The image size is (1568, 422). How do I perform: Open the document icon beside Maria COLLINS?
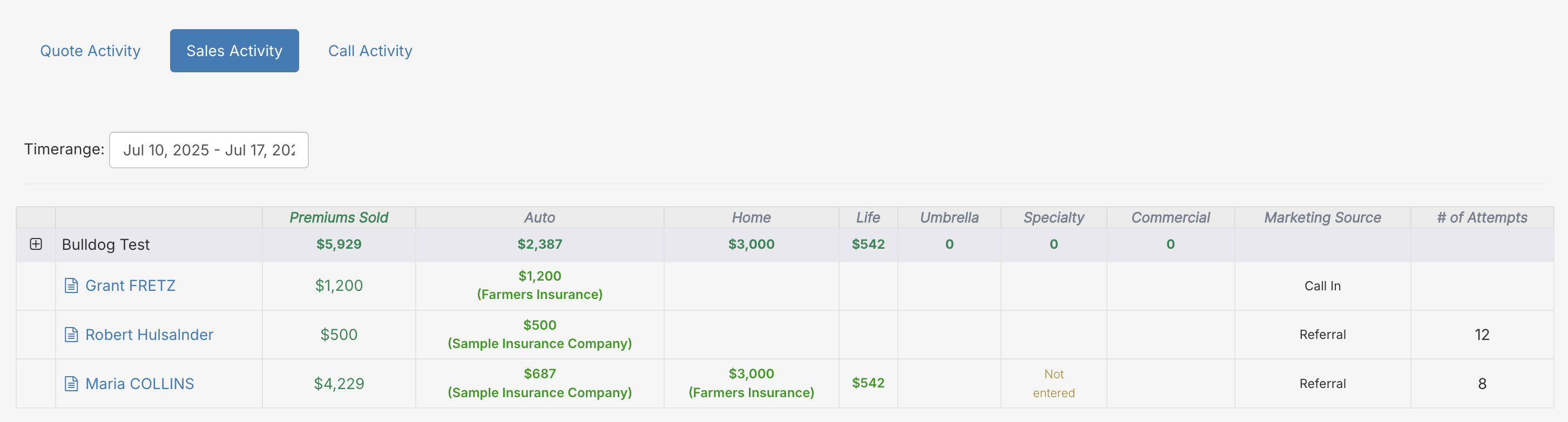click(71, 384)
